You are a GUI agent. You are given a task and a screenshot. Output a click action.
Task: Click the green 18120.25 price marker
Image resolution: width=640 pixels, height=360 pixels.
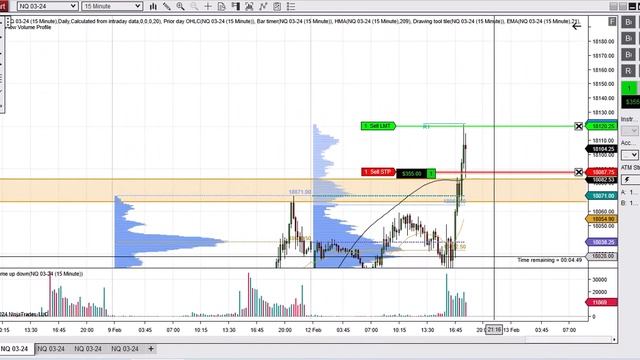(x=602, y=126)
